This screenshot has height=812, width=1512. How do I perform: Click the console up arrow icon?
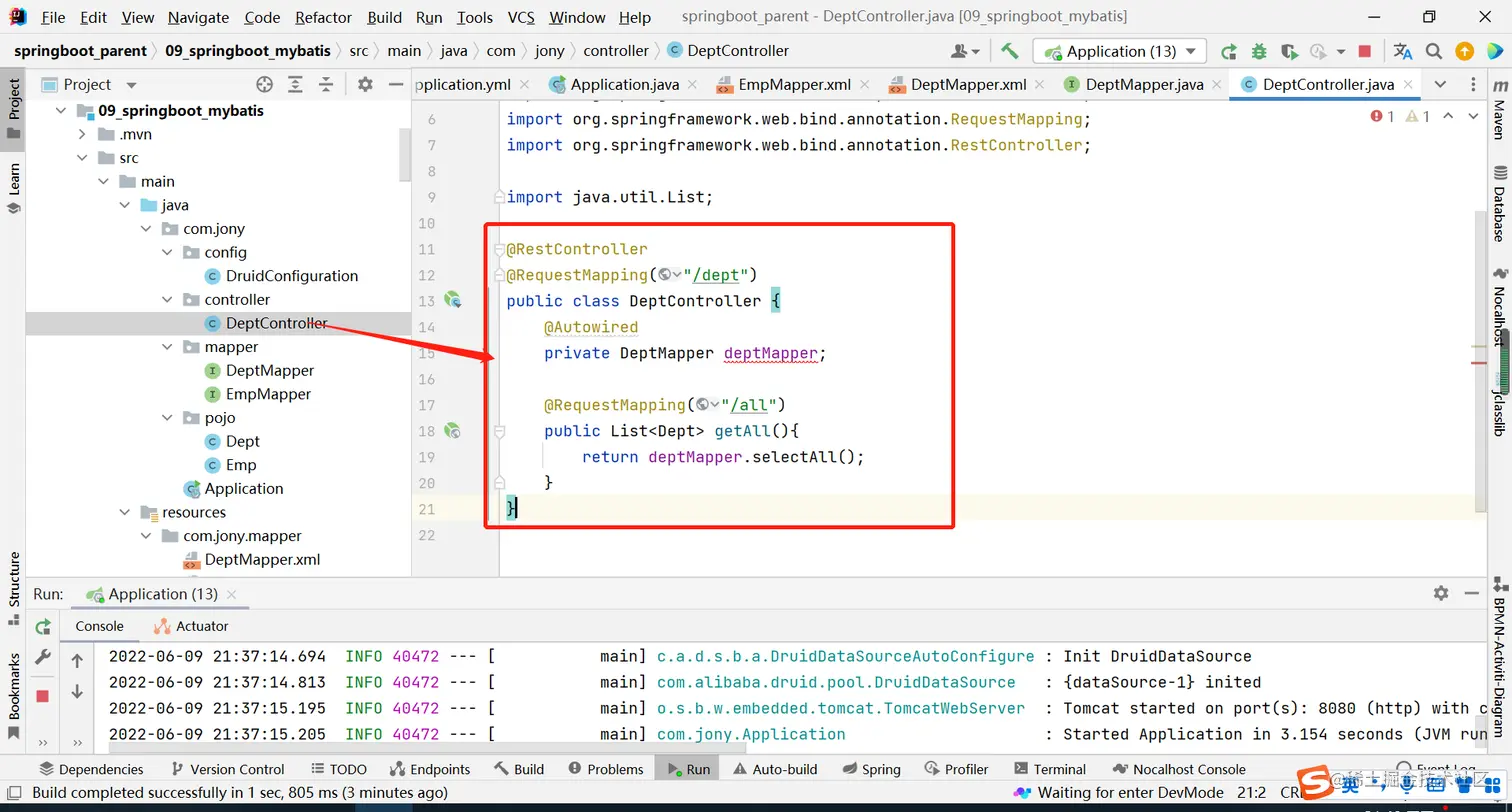[77, 661]
